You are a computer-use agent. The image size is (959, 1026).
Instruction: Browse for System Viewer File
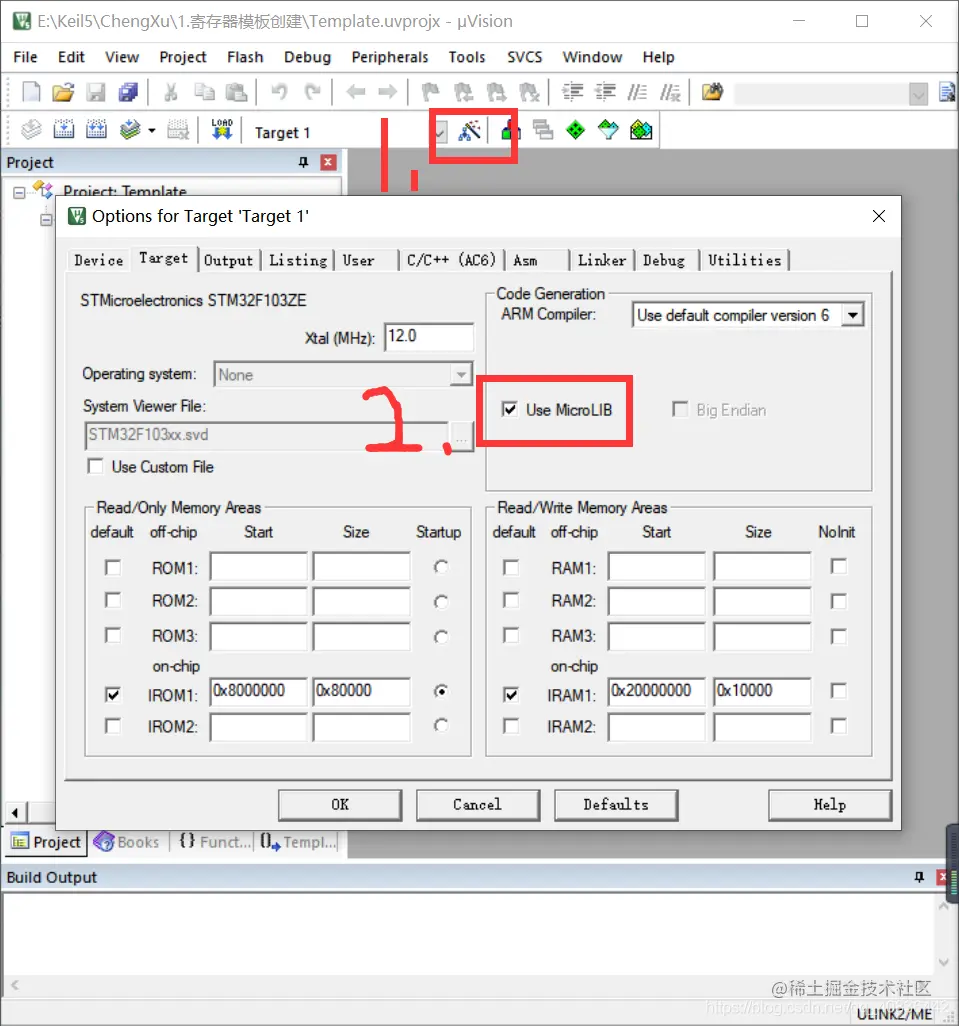[462, 436]
